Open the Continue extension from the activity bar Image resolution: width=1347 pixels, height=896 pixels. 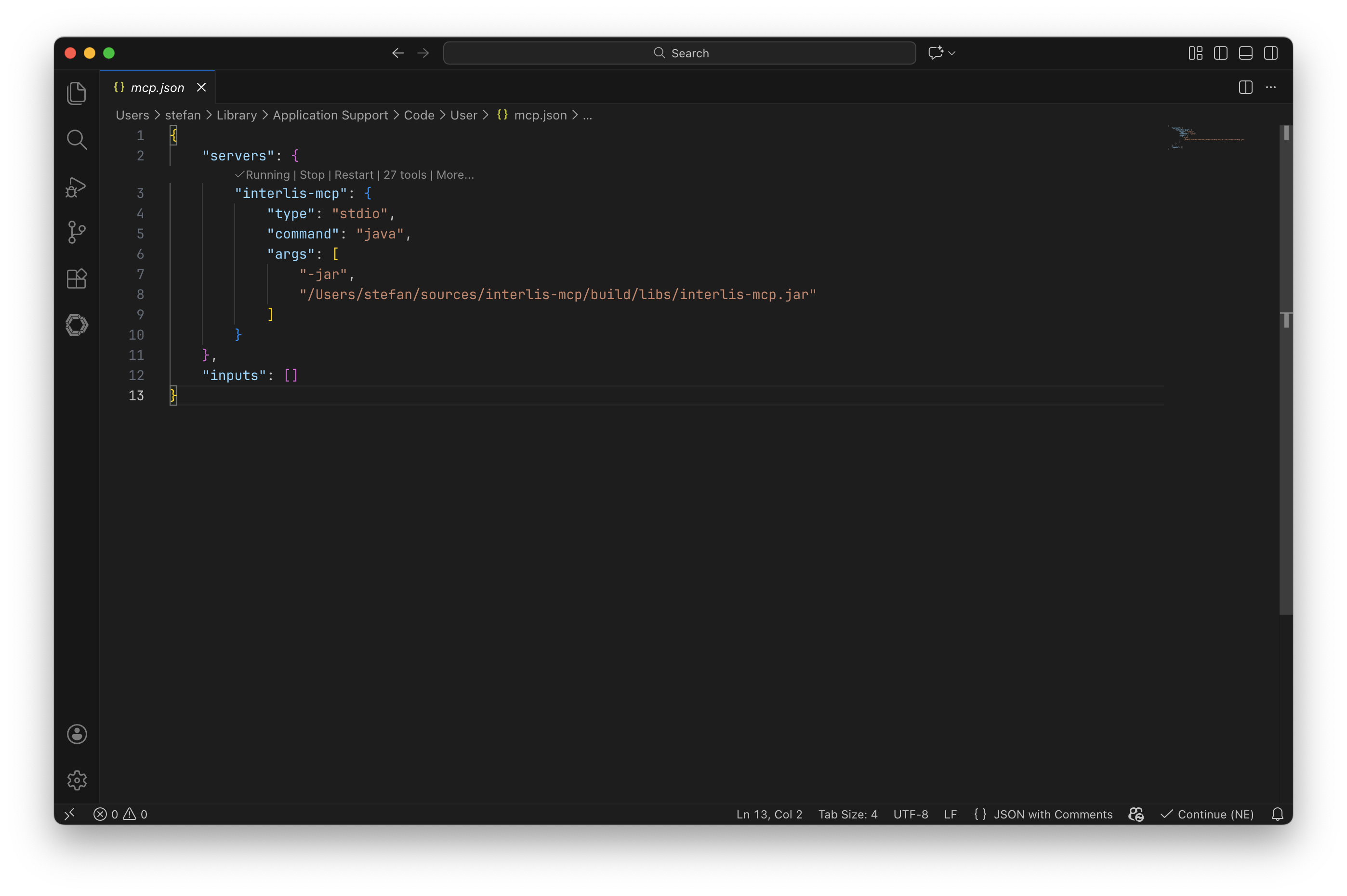click(x=77, y=325)
